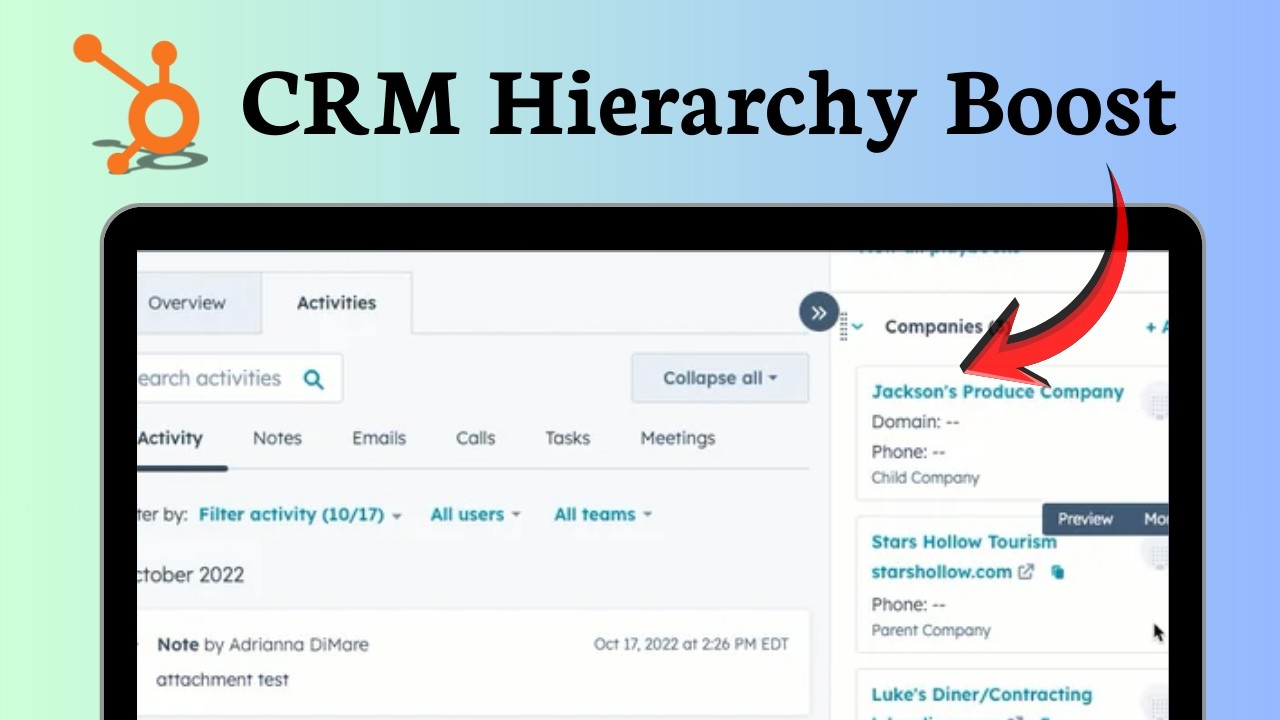Click the 'attachment test' note text
This screenshot has height=720, width=1280.
pyautogui.click(x=223, y=680)
